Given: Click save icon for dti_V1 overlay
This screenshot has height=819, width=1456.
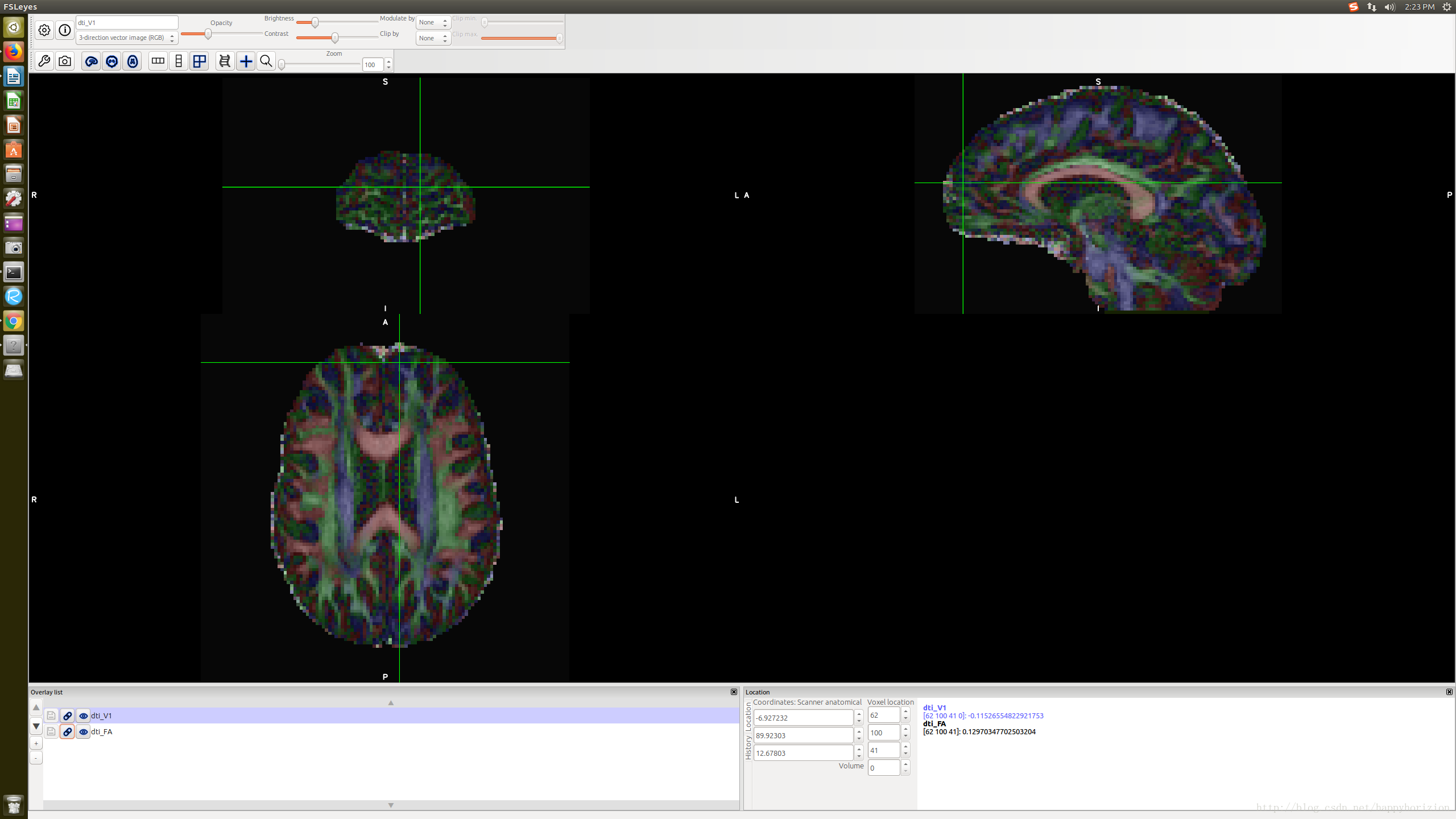Looking at the screenshot, I should tap(51, 715).
